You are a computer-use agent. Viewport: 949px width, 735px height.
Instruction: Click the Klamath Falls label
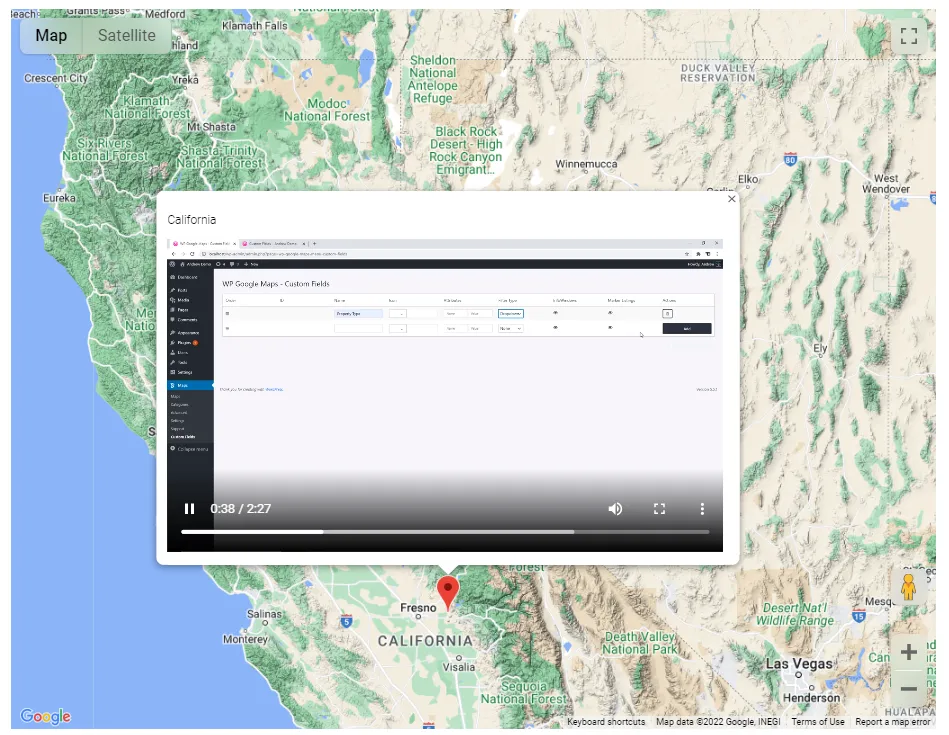point(254,25)
